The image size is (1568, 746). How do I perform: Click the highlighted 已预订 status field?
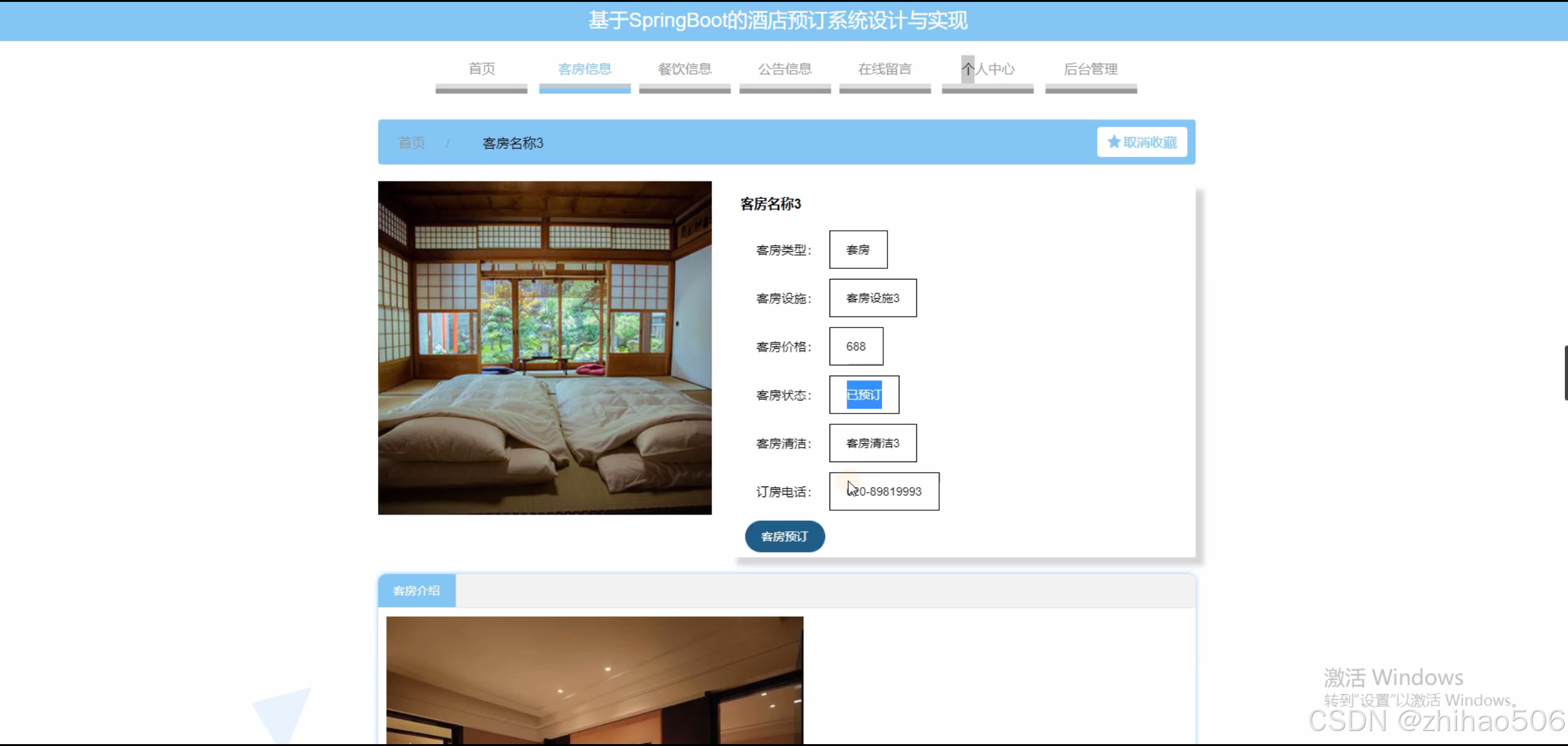tap(863, 394)
